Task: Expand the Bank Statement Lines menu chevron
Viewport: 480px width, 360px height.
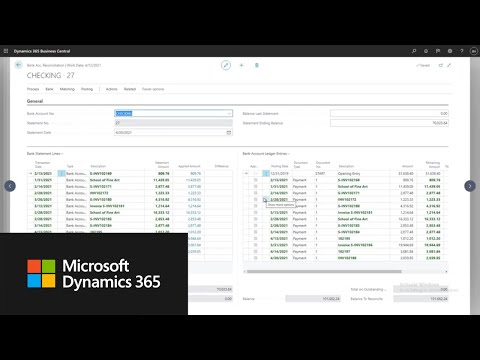Action: [x=62, y=154]
